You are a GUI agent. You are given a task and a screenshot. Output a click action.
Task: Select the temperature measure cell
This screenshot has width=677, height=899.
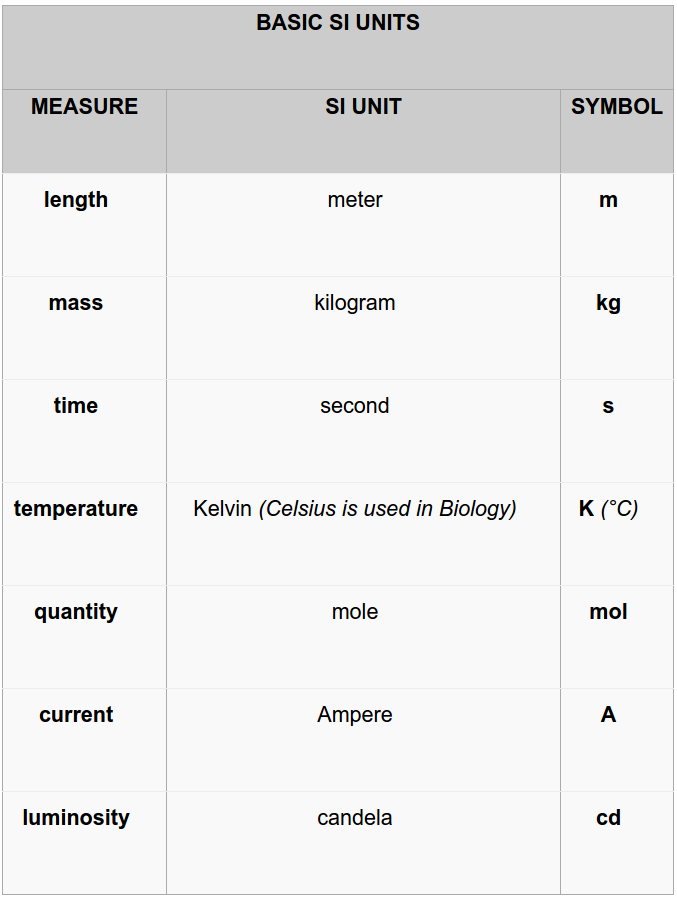pyautogui.click(x=76, y=509)
